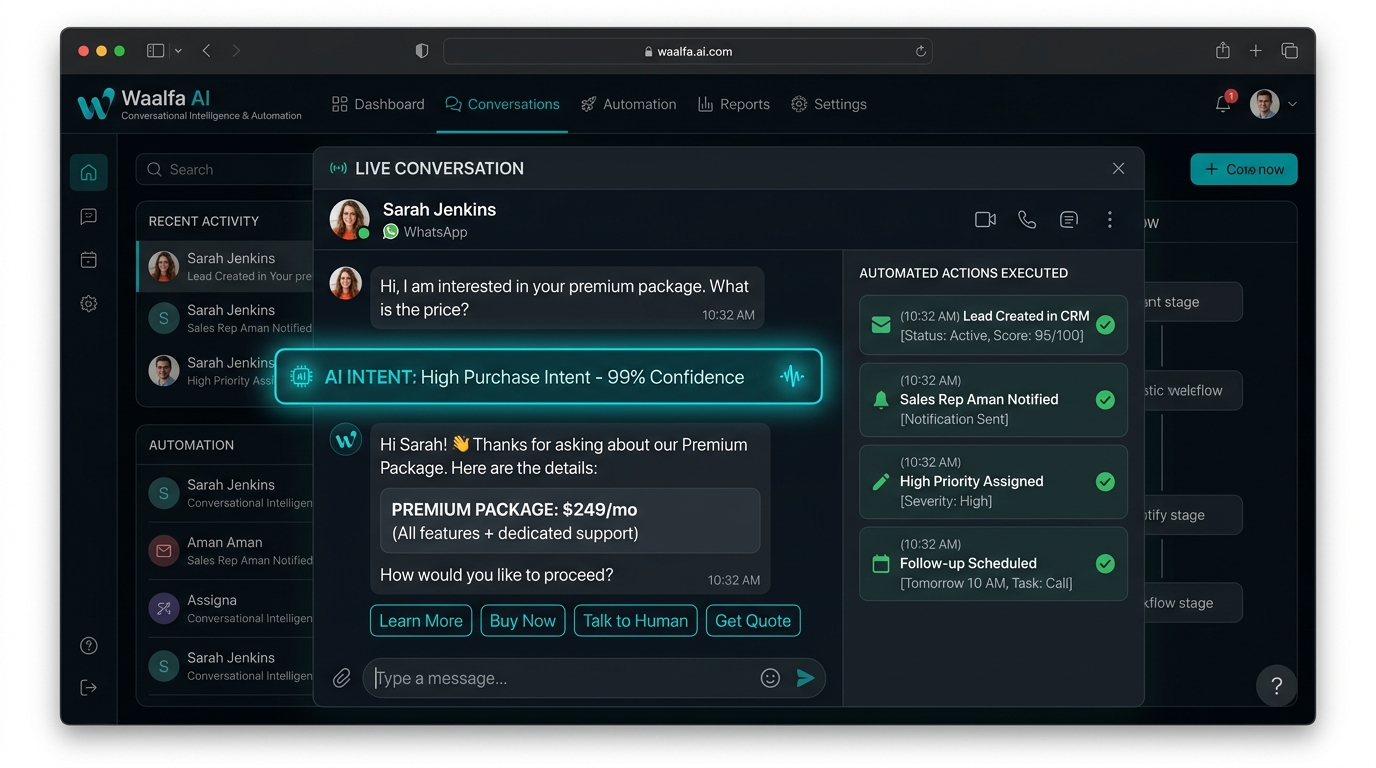Go back in browser history
This screenshot has width=1376, height=768.
point(206,51)
